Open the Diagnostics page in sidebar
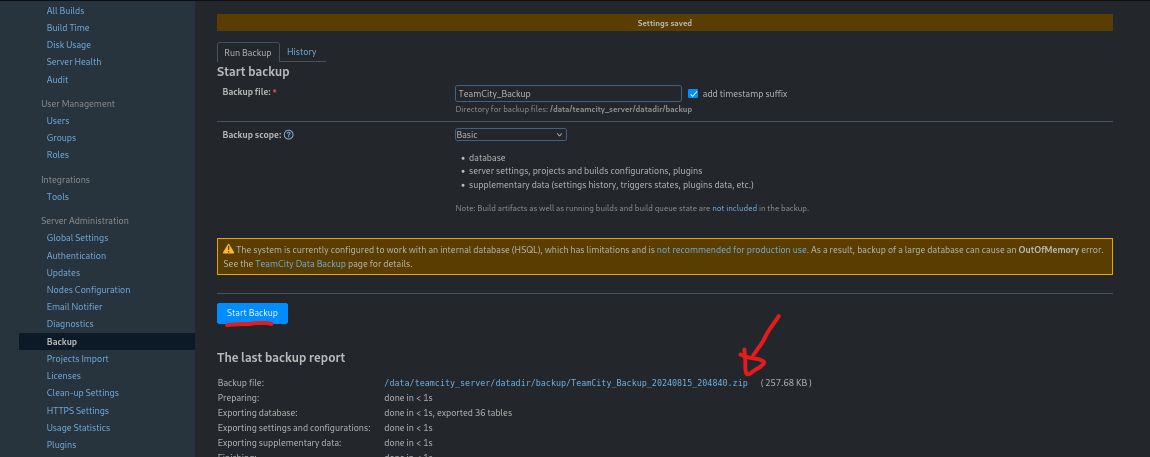This screenshot has height=457, width=1150. pos(70,324)
